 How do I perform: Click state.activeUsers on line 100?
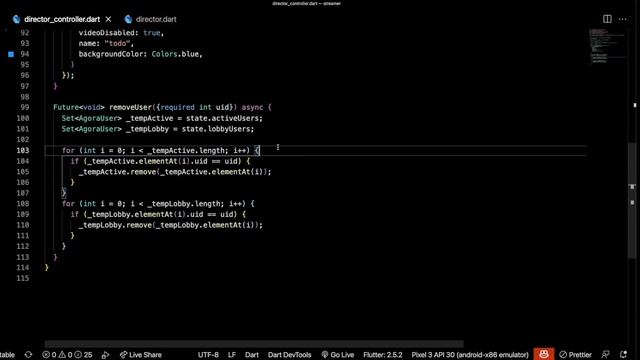point(223,118)
